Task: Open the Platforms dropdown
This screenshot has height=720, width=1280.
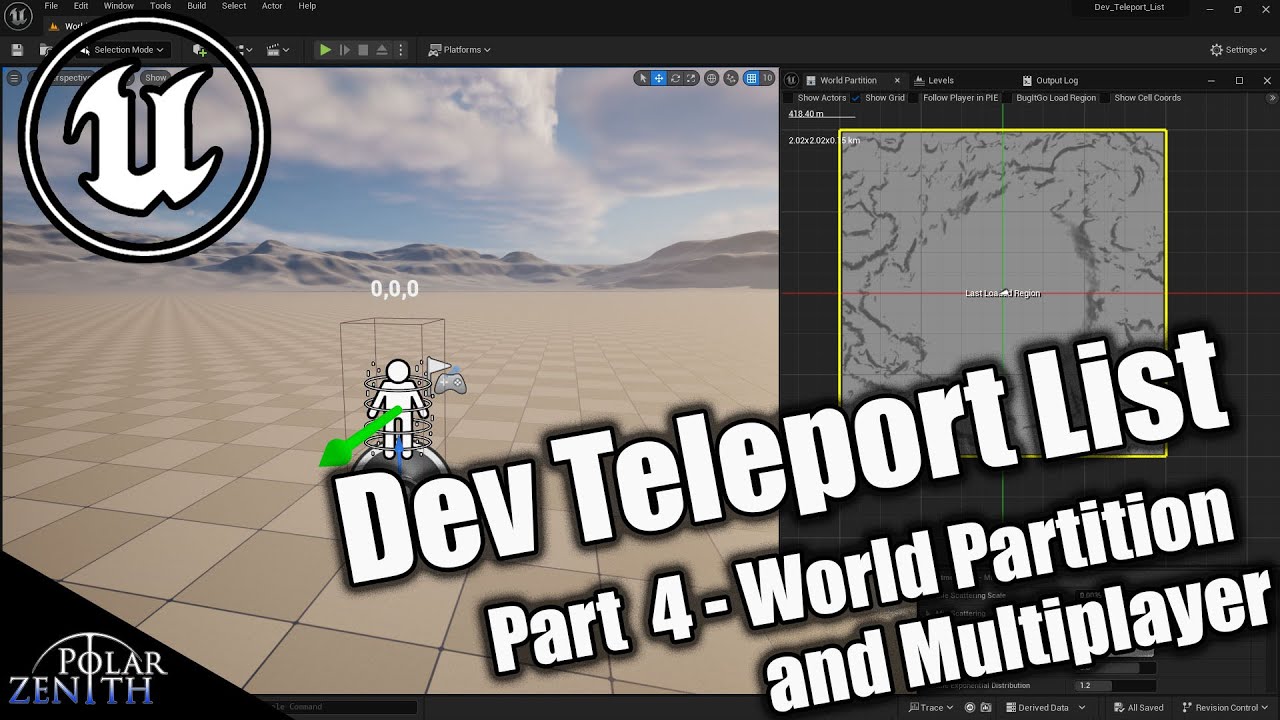Action: click(459, 49)
